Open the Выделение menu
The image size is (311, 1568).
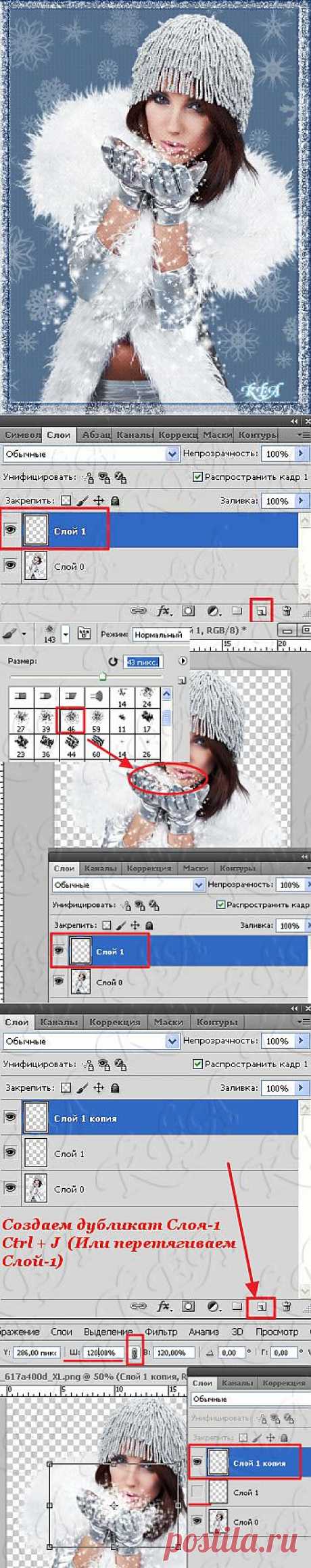(108, 1331)
